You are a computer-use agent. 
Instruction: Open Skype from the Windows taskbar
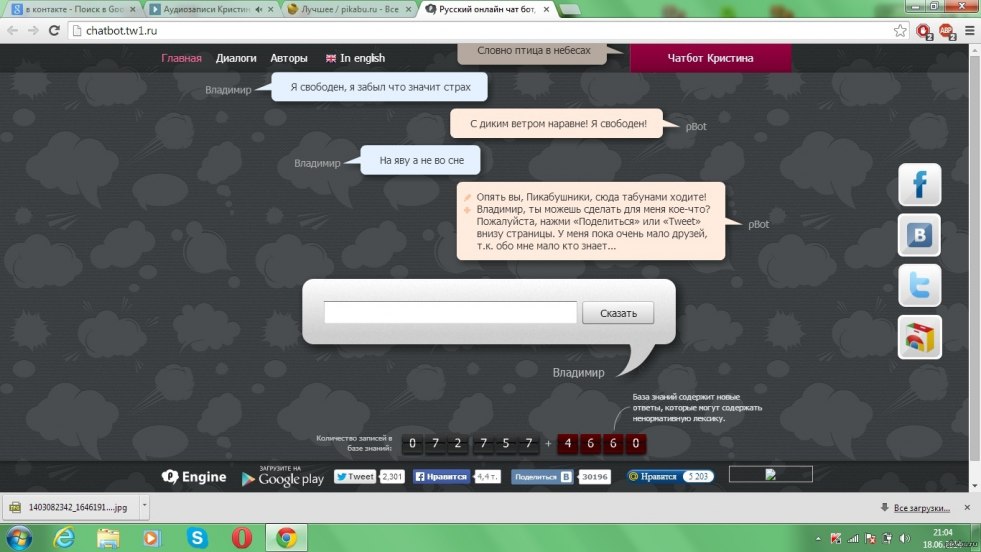tap(197, 538)
